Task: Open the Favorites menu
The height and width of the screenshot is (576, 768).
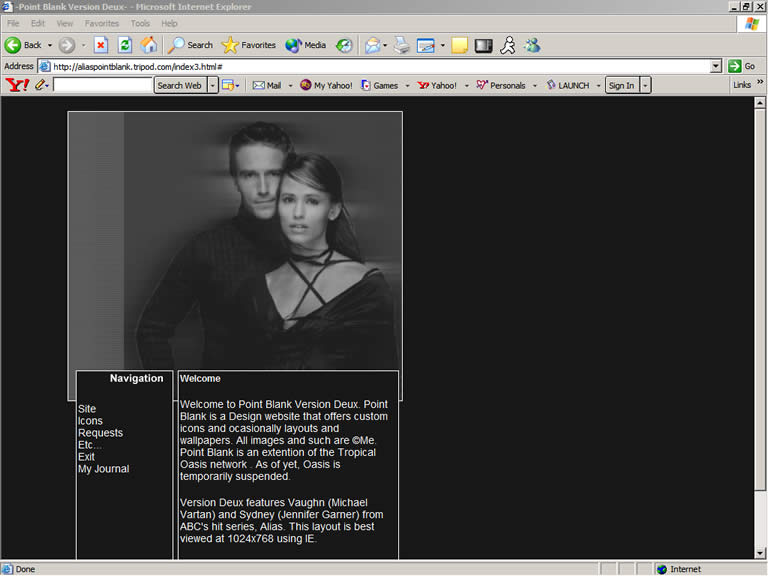Action: (x=101, y=23)
